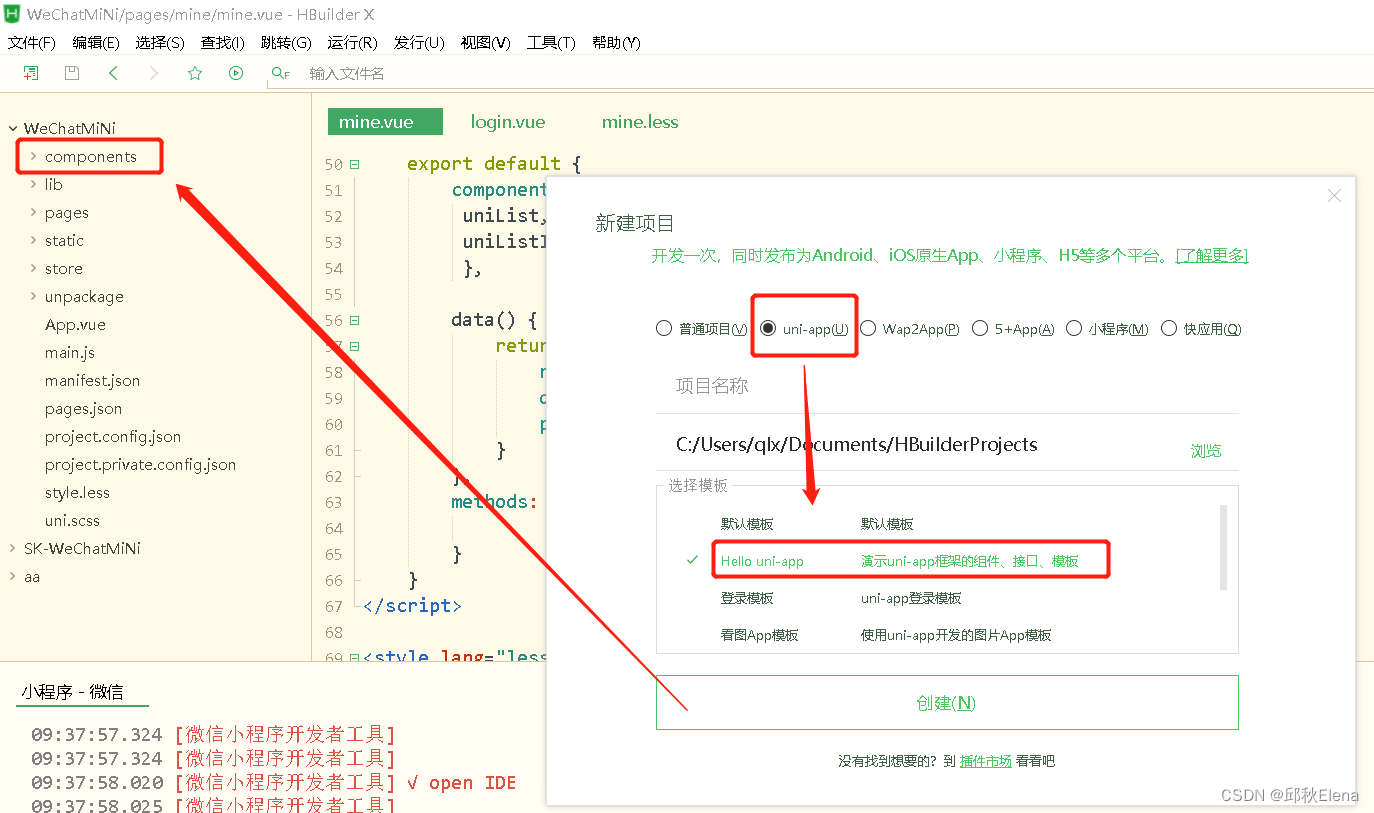Screen dimensions: 1374x813
Task: Click the template list scrollbar
Action: [1224, 547]
